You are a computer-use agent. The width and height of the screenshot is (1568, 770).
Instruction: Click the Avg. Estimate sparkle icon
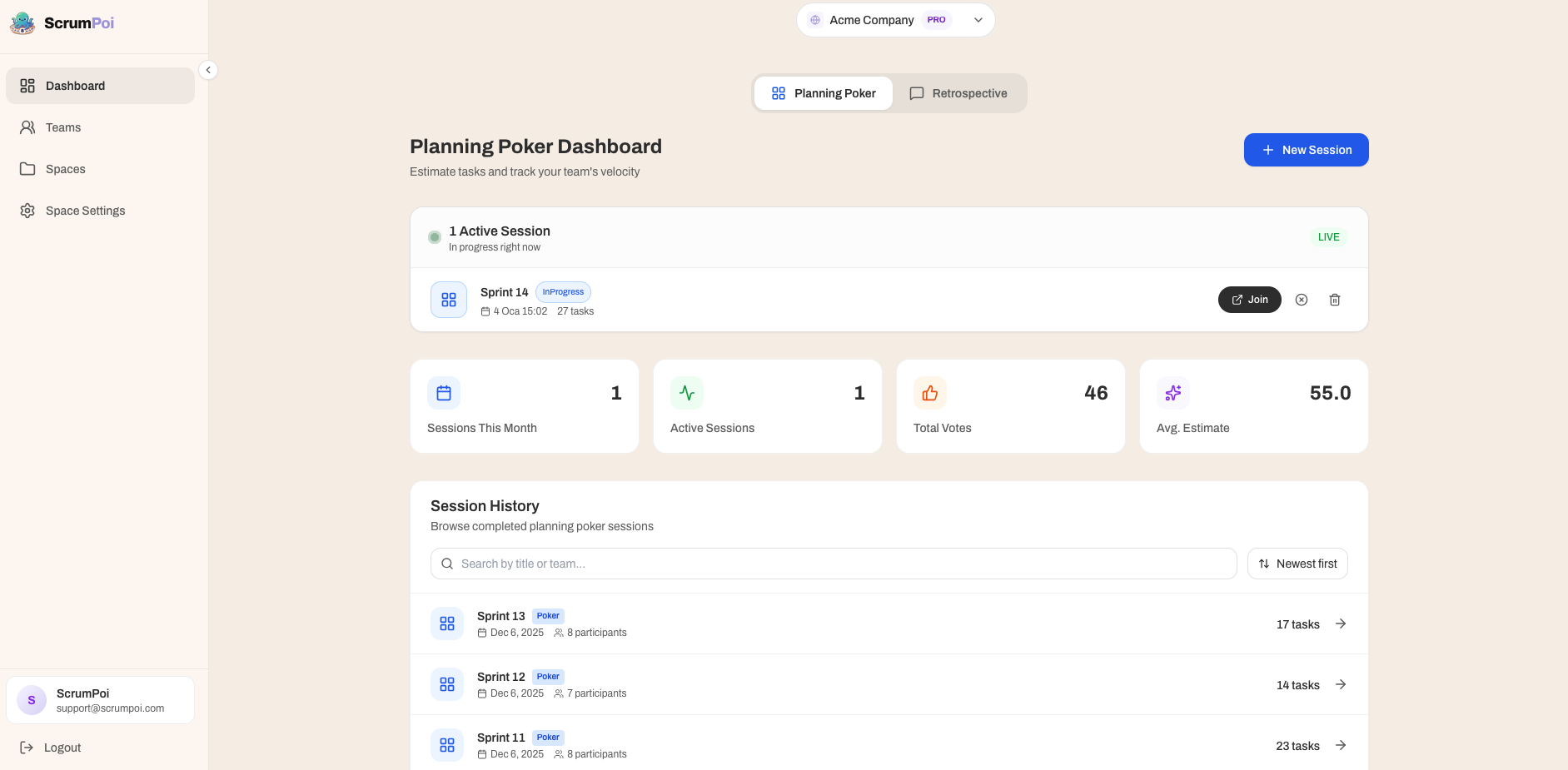coord(1172,392)
